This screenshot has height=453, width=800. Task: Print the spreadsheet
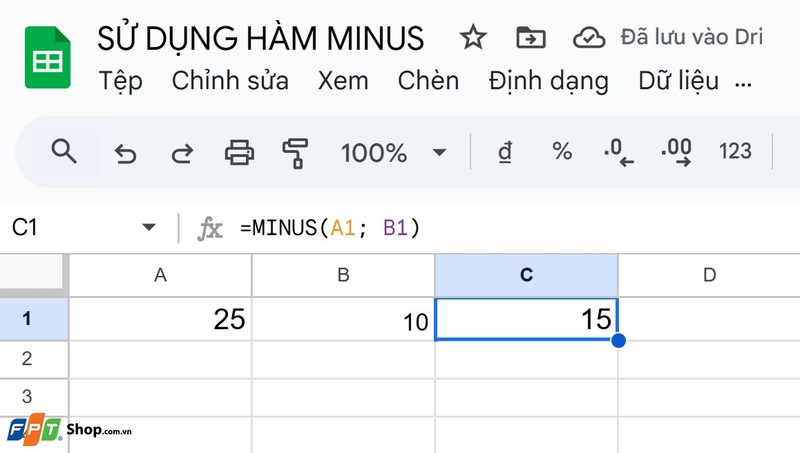239,152
